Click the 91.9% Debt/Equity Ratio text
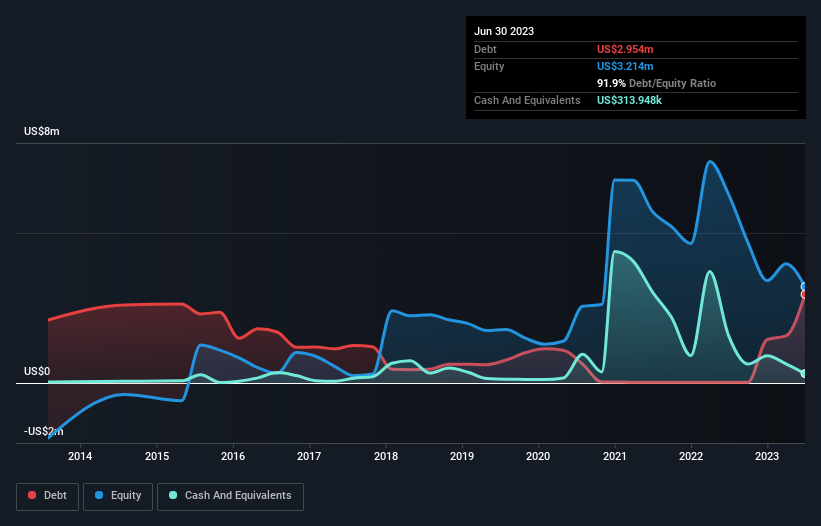Screen dimensions: 821x526 coord(657,83)
